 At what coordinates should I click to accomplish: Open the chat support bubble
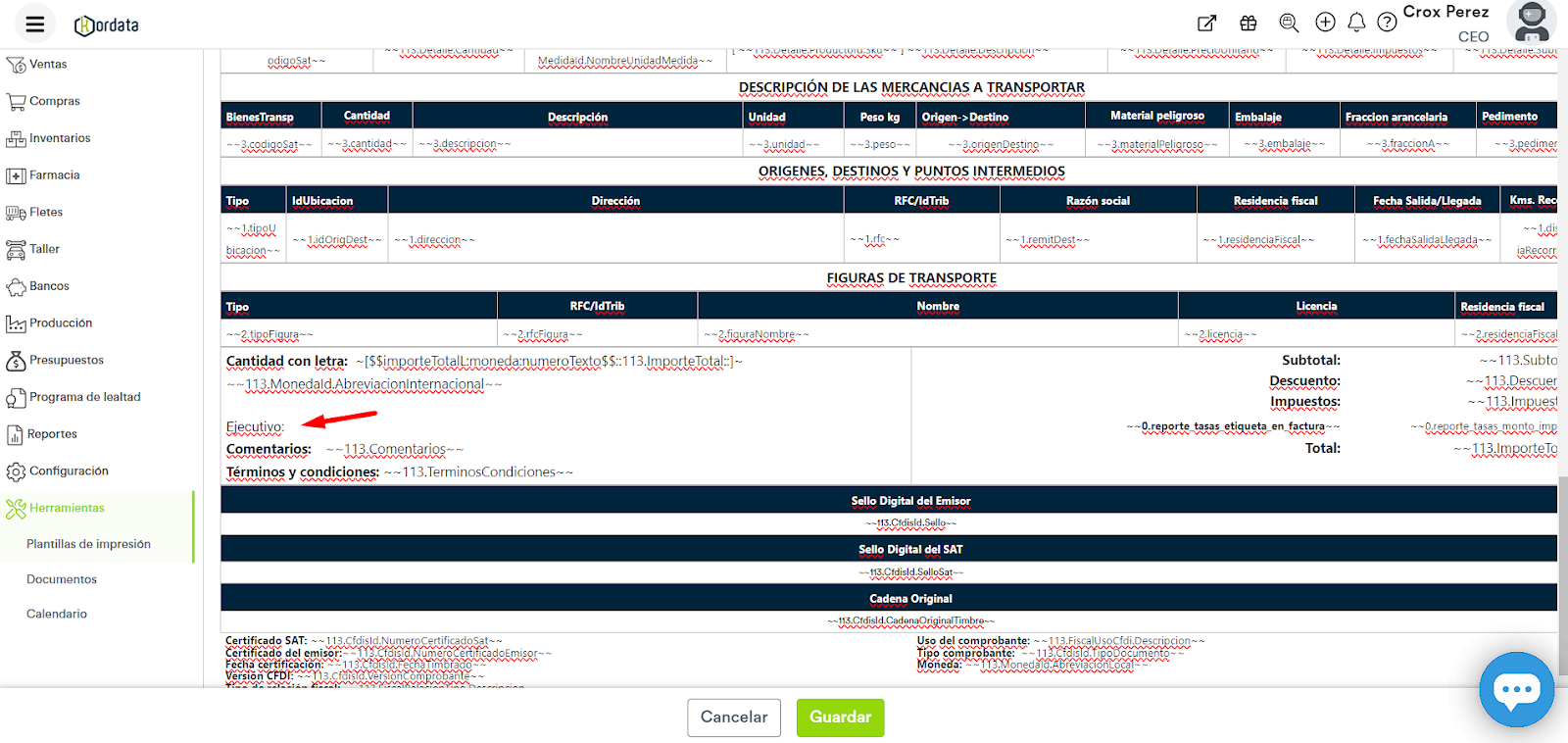[1516, 690]
